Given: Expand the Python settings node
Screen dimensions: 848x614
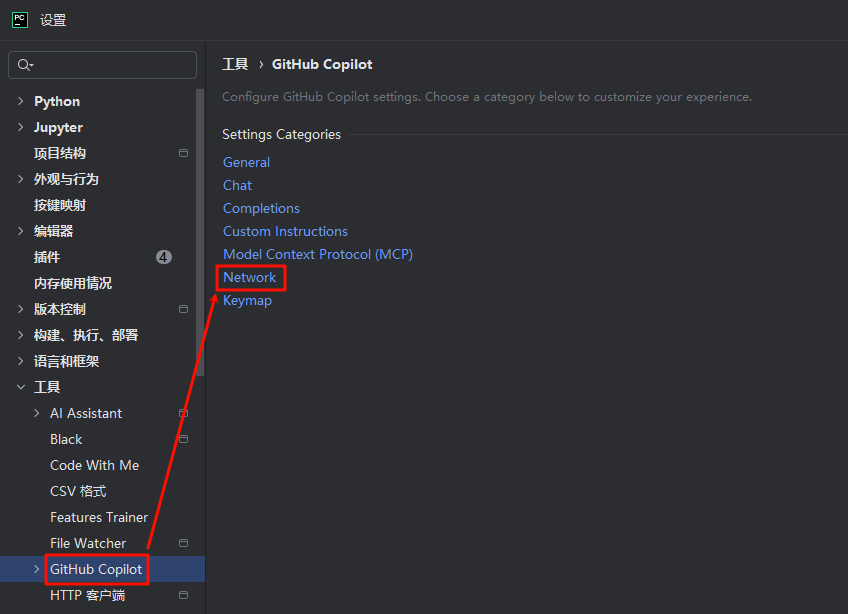Looking at the screenshot, I should [21, 101].
